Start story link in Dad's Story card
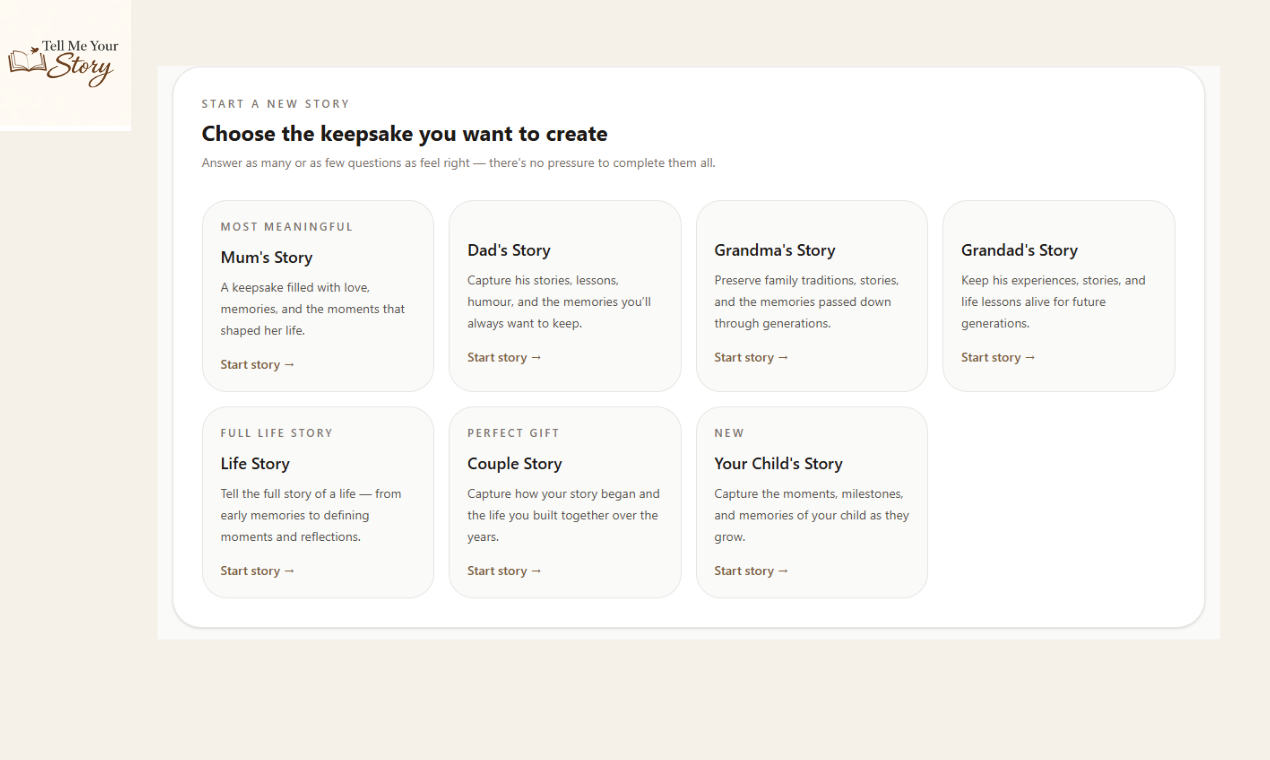 tap(505, 358)
